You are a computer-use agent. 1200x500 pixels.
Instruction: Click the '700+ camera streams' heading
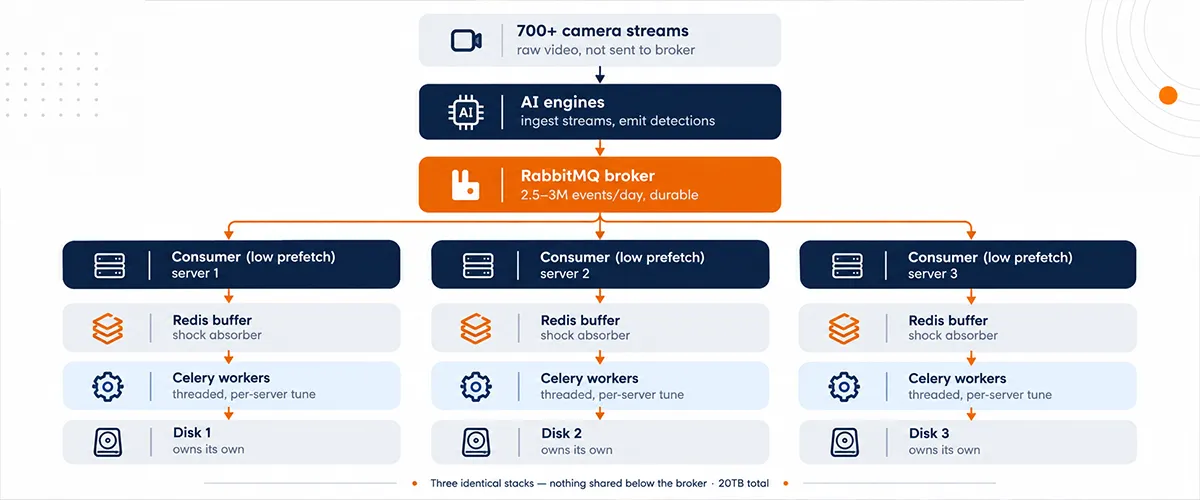pyautogui.click(x=603, y=31)
